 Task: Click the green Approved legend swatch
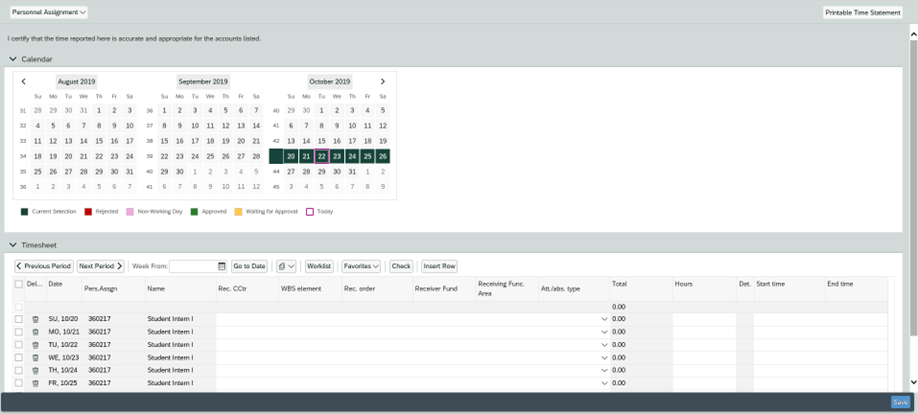194,212
